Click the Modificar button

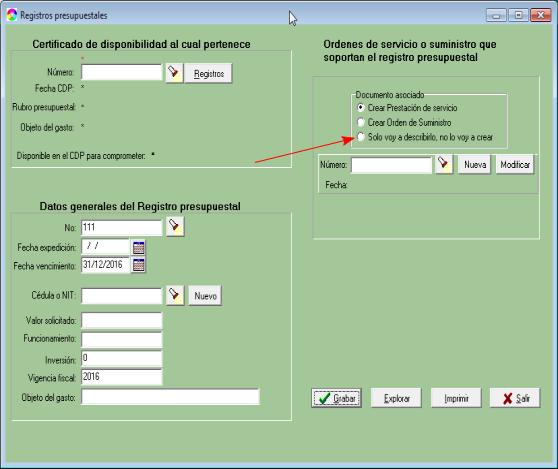(515, 164)
